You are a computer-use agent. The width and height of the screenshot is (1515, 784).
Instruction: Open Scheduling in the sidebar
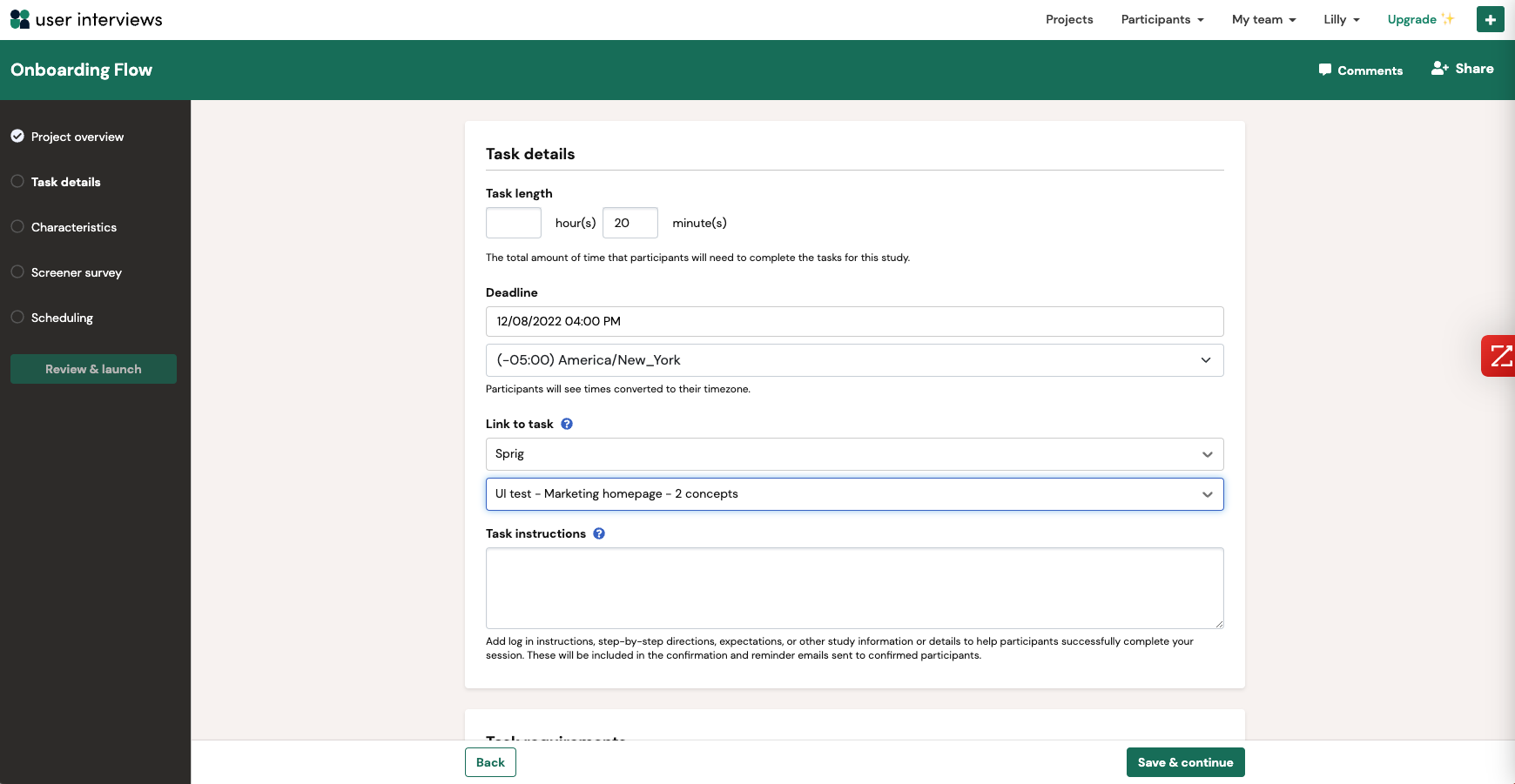click(62, 318)
